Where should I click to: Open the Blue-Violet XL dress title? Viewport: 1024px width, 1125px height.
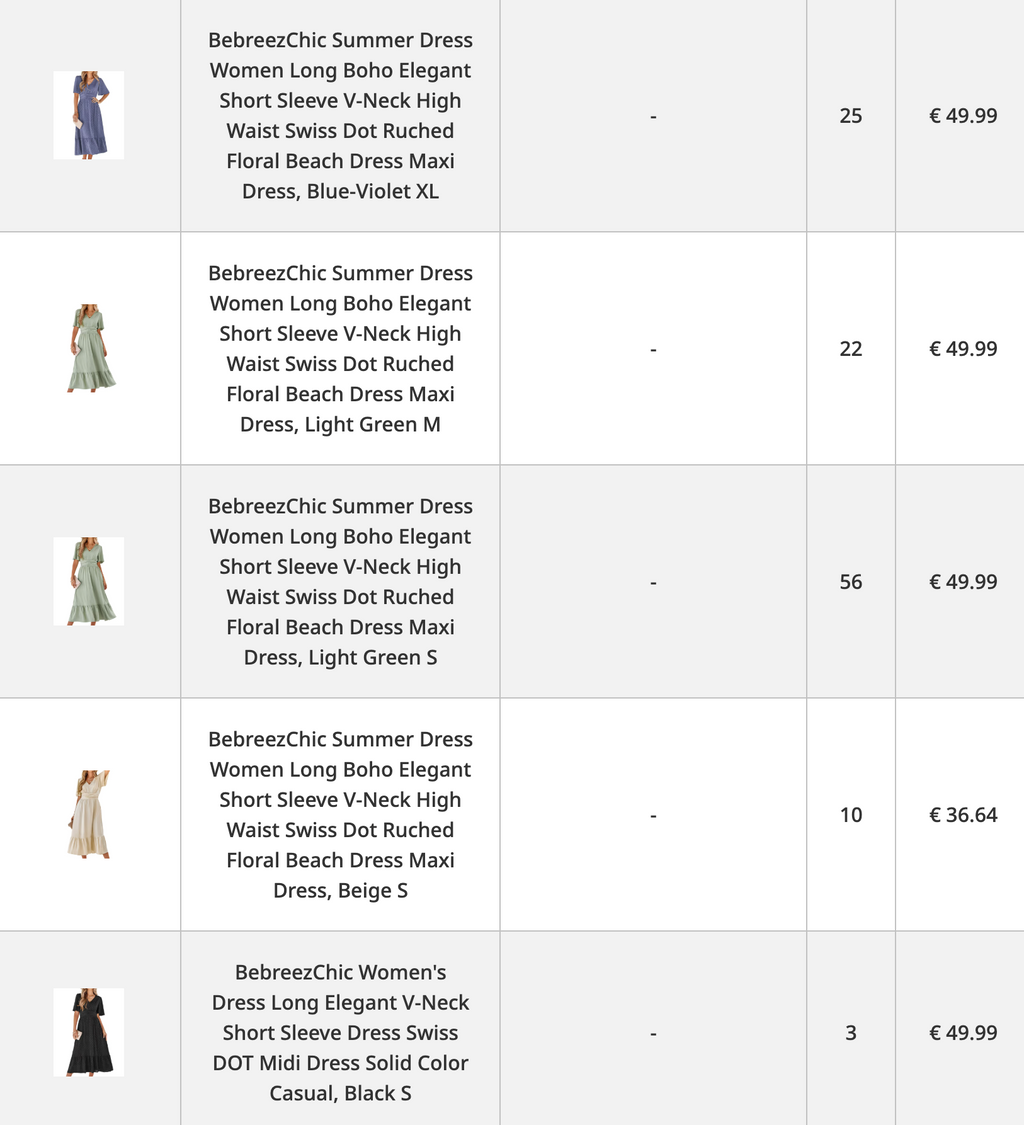pos(340,116)
